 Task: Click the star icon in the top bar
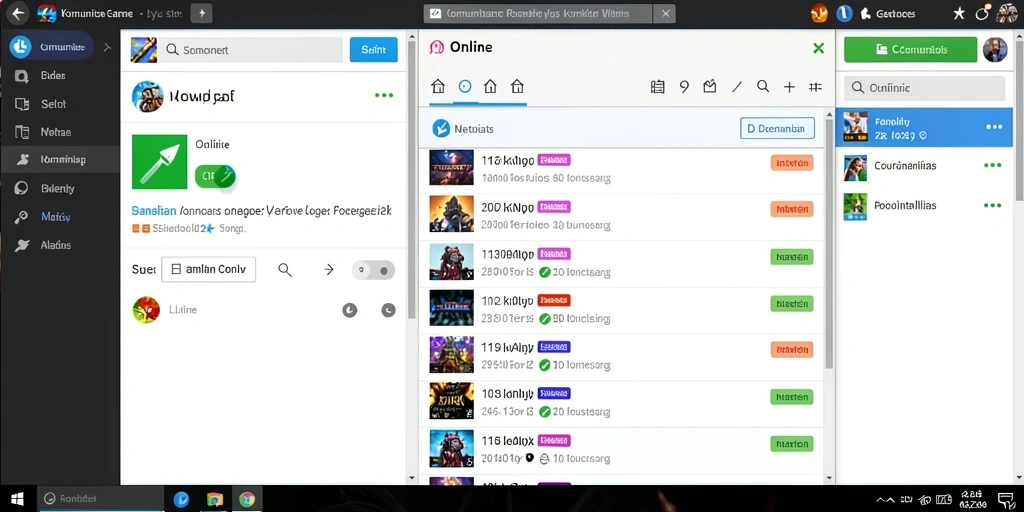click(959, 13)
